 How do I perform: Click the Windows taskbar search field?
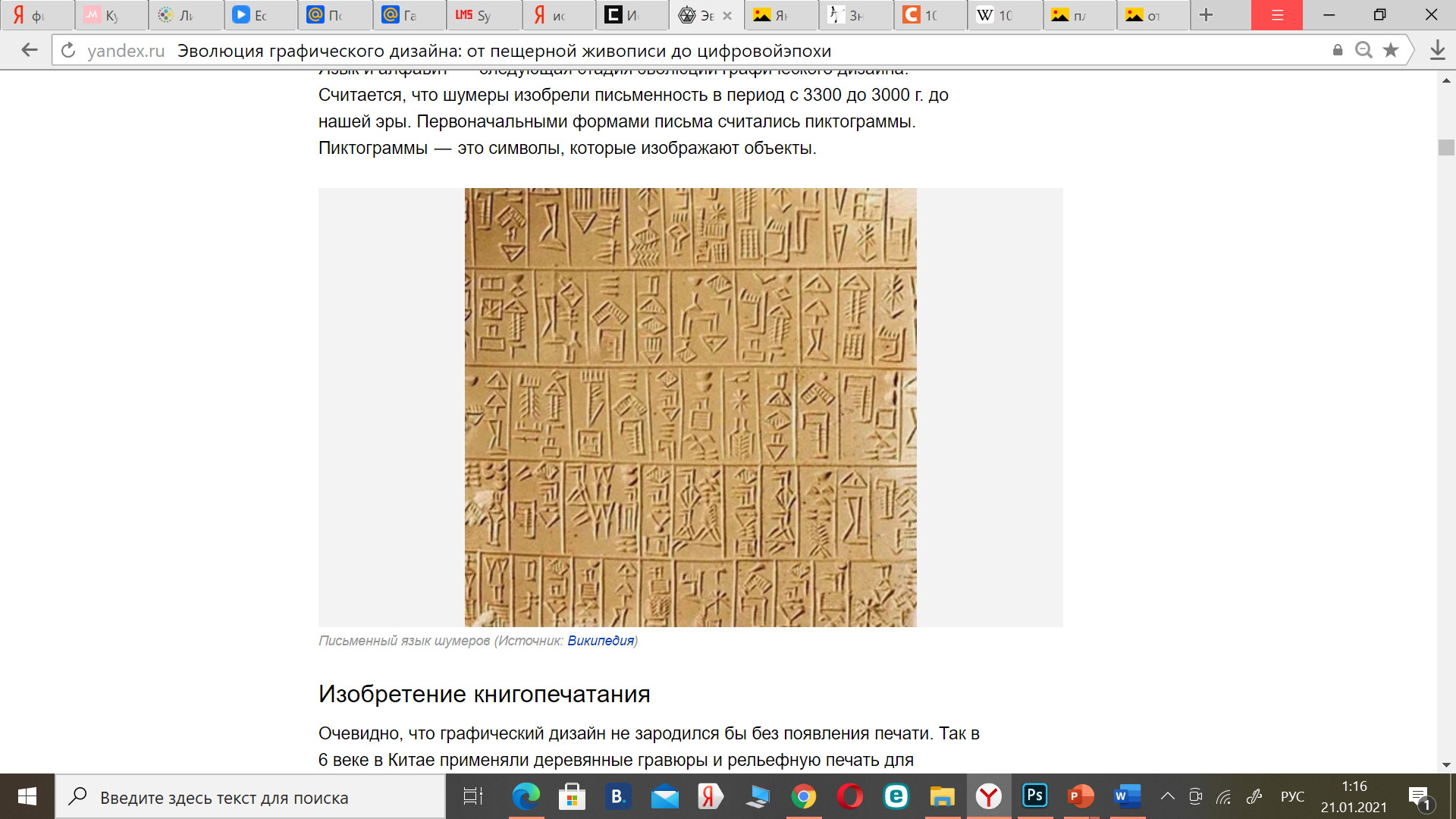click(250, 797)
